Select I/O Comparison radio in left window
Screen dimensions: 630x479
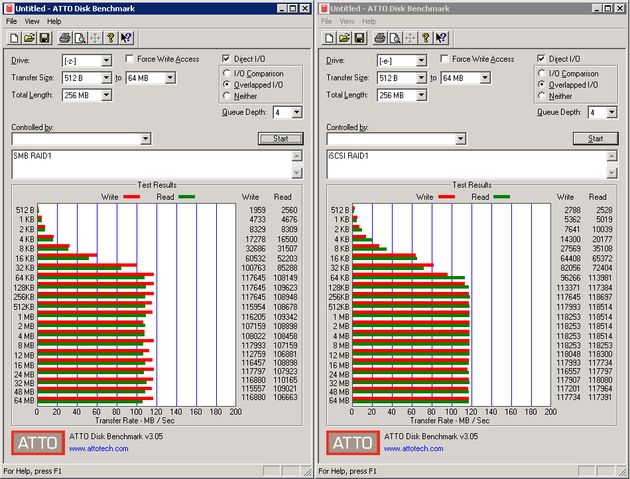(227, 74)
